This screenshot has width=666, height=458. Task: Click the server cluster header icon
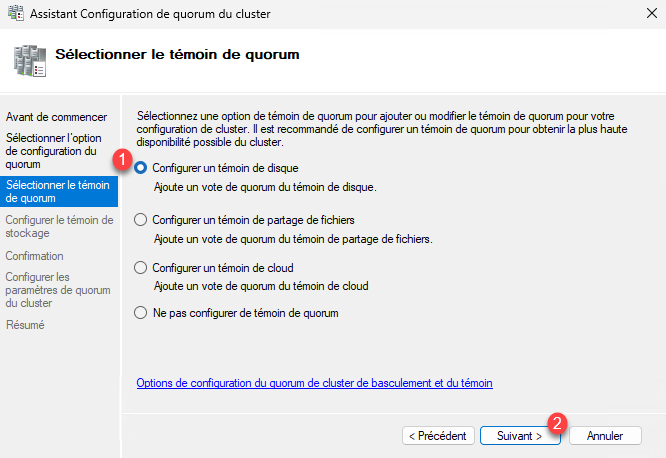tap(30, 61)
